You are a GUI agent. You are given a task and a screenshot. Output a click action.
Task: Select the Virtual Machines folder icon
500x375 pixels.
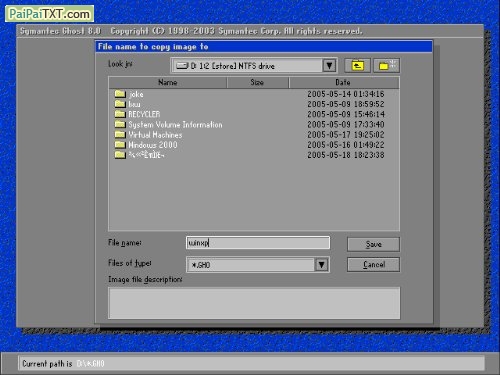pyautogui.click(x=120, y=135)
